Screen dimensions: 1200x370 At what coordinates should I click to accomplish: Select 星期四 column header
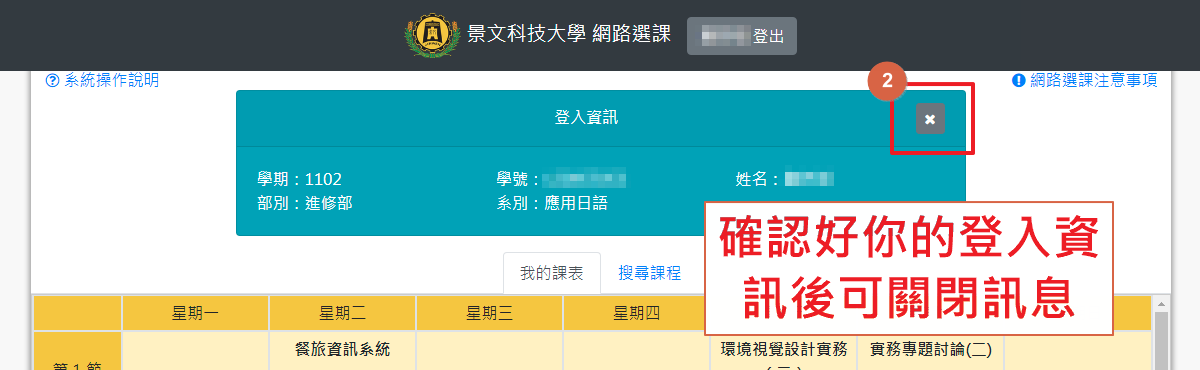(637, 314)
